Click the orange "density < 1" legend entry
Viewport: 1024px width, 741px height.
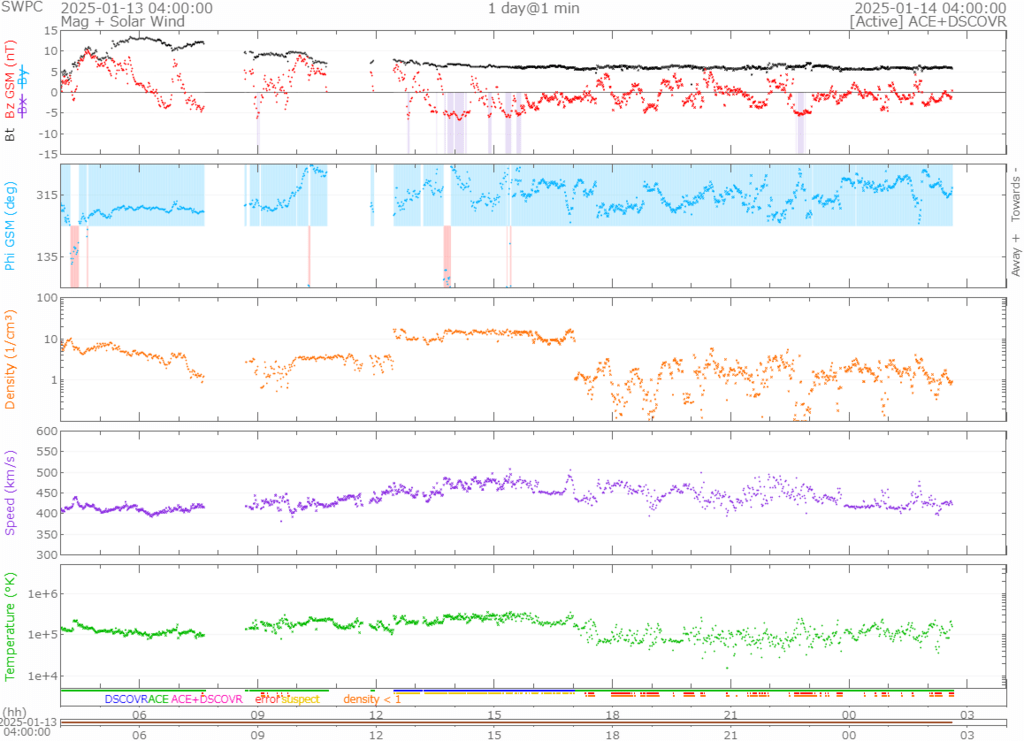pos(372,699)
